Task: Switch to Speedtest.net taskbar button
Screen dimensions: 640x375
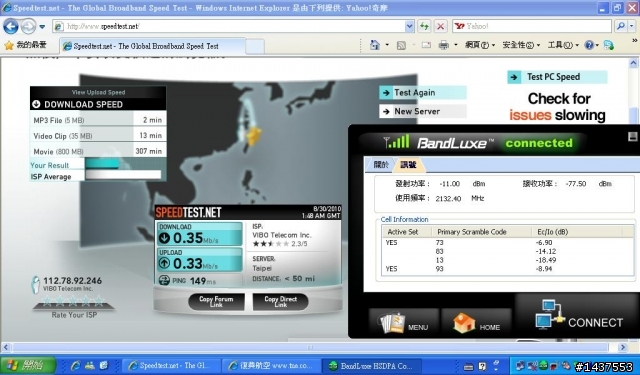Action: [x=171, y=365]
